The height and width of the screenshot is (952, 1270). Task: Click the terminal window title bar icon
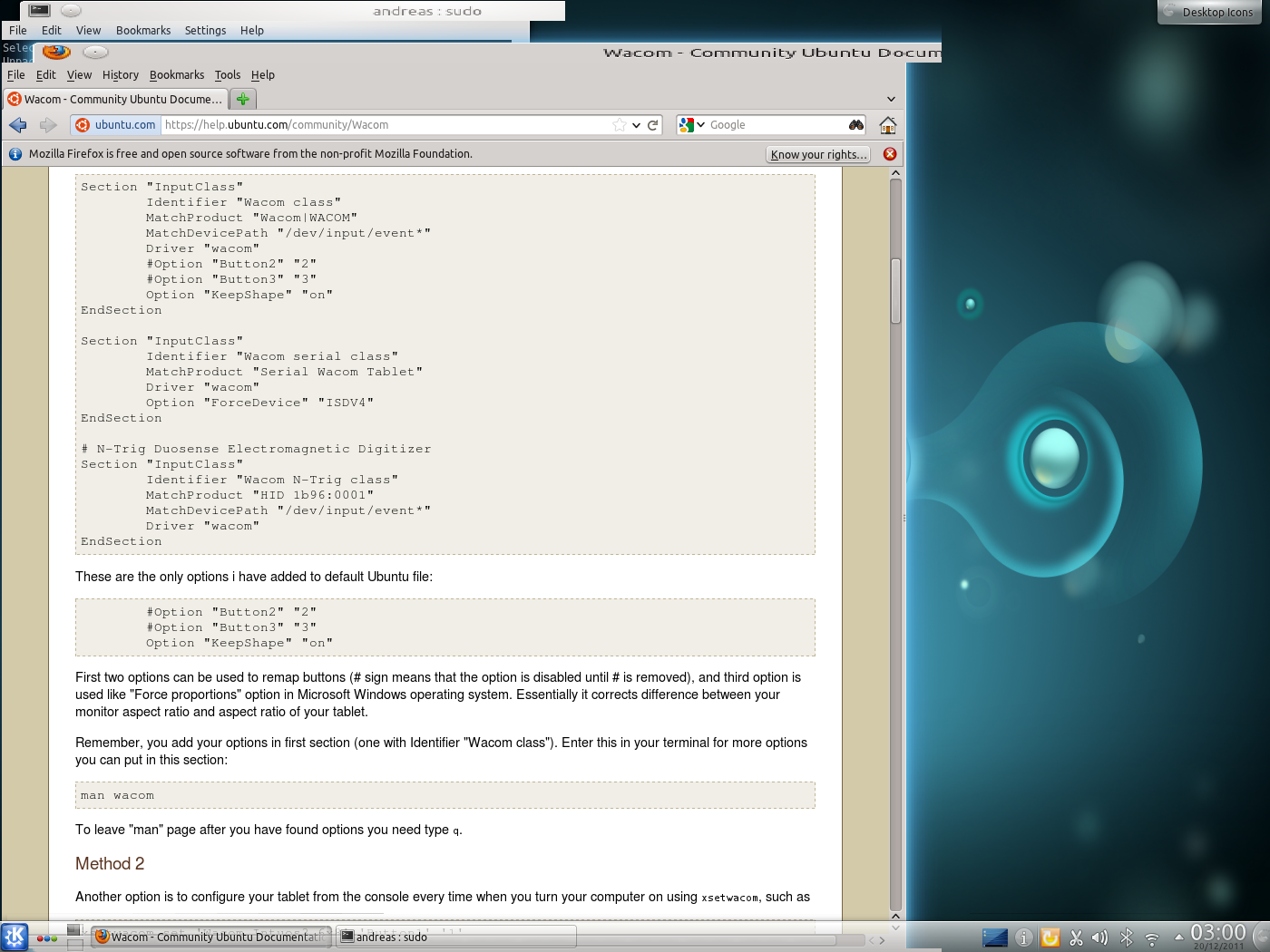pos(39,11)
